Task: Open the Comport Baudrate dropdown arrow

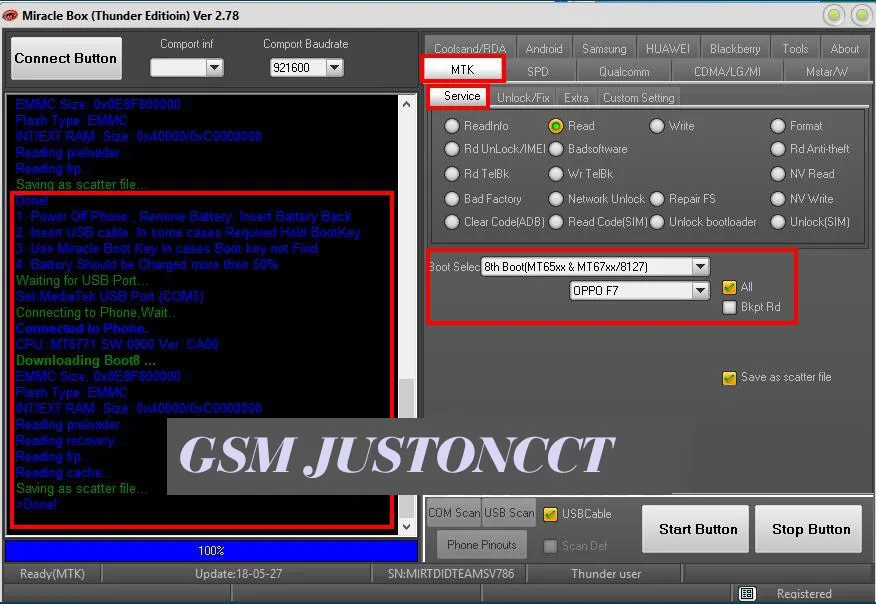Action: pos(334,68)
